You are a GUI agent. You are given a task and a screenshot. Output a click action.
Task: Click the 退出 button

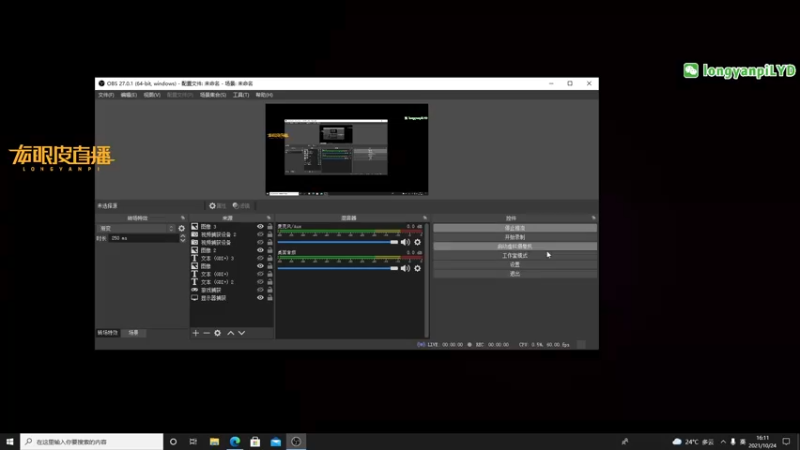coord(515,274)
